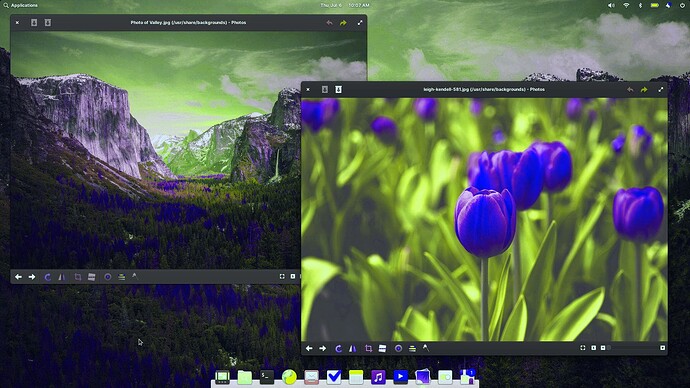Launch Mail from the dock
Screen dimensions: 690x388
(312, 377)
